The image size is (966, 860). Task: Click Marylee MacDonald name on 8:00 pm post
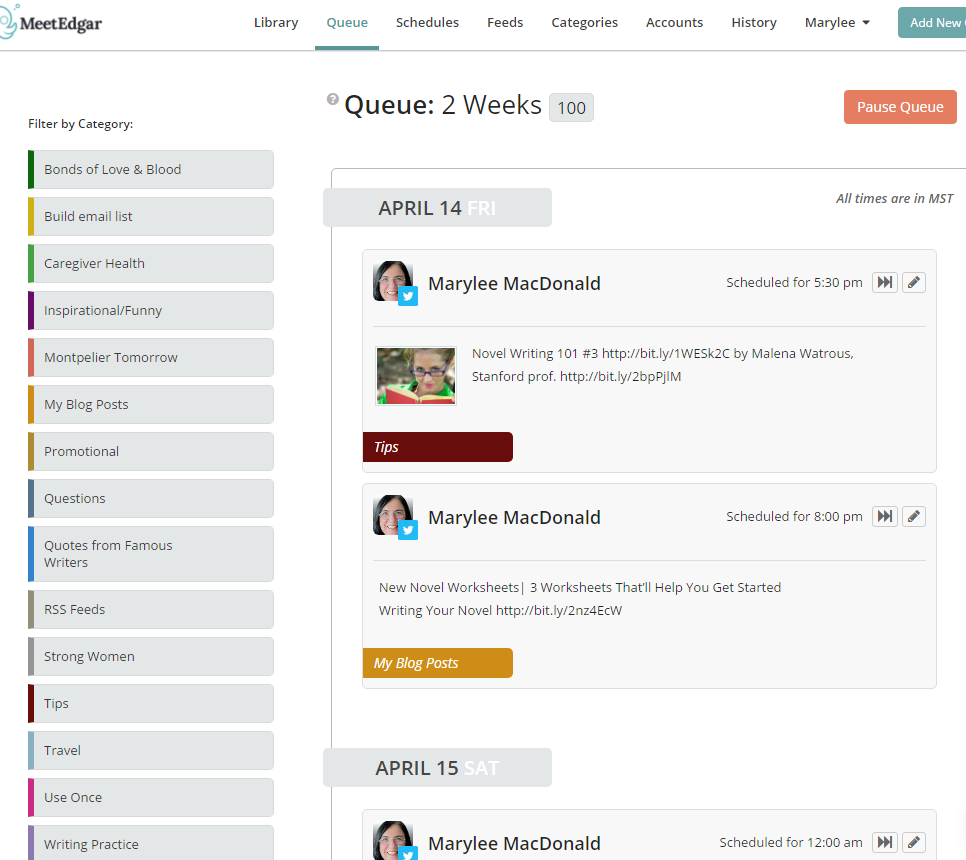pyautogui.click(x=514, y=518)
